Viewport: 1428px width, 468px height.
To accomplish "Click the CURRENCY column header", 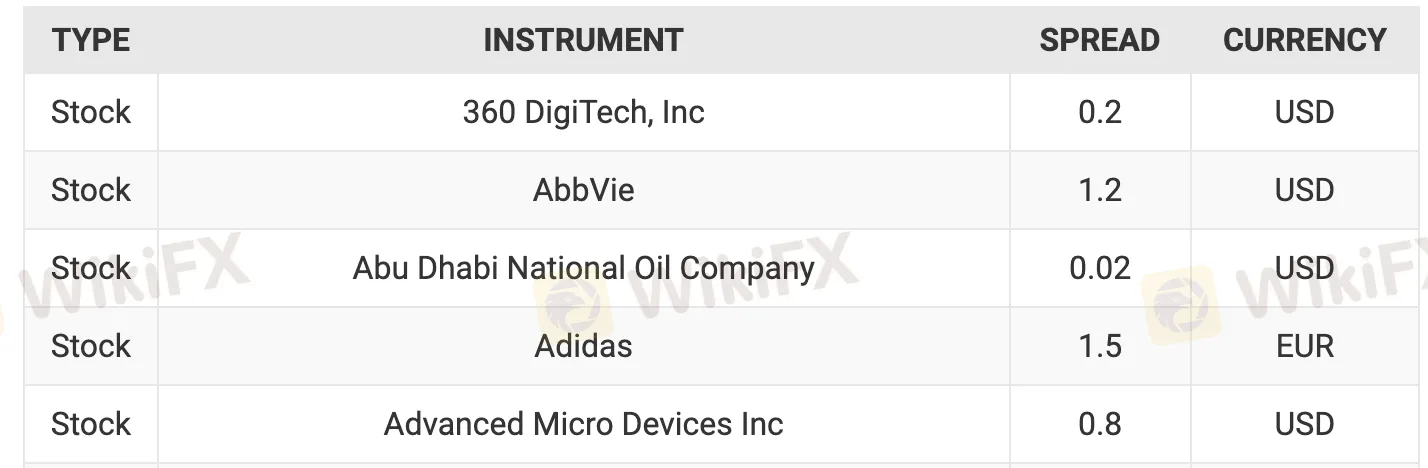I will tap(1304, 40).
